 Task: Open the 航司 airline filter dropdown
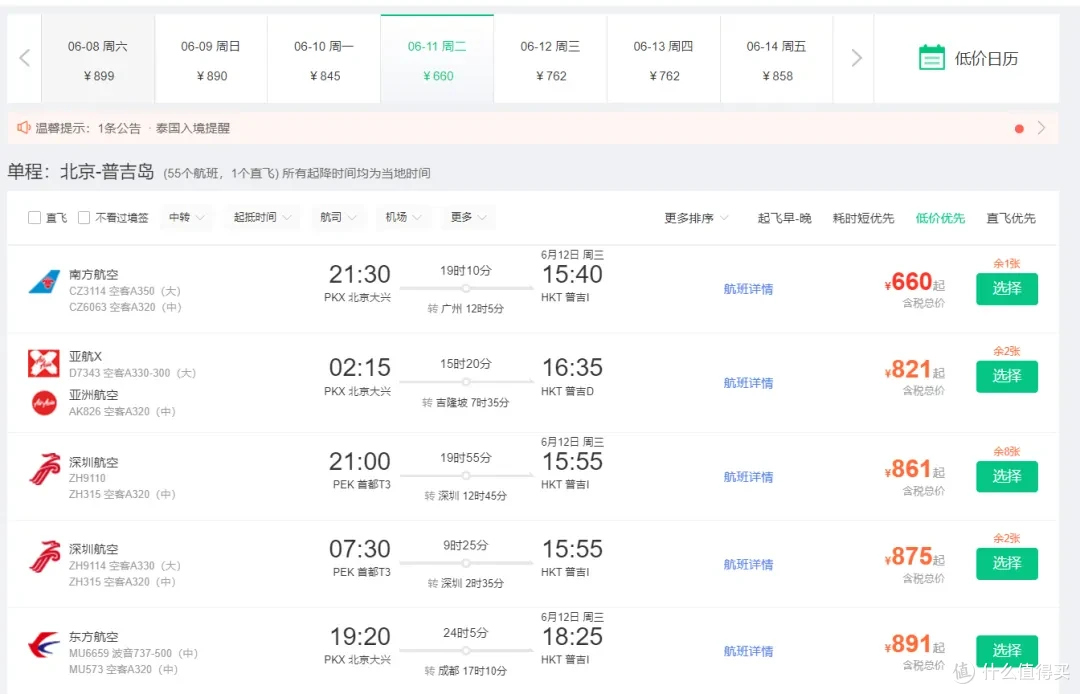(338, 218)
